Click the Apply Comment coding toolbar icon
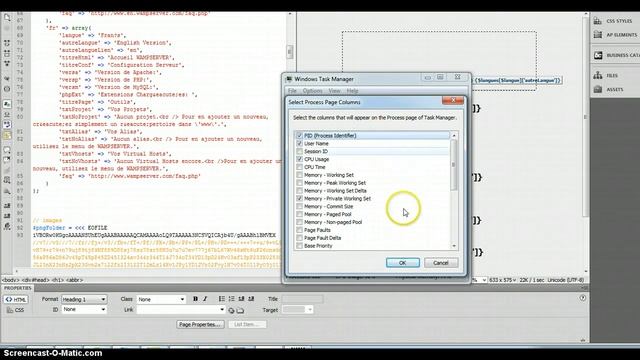The image size is (640, 360). pyautogui.click(x=7, y=150)
